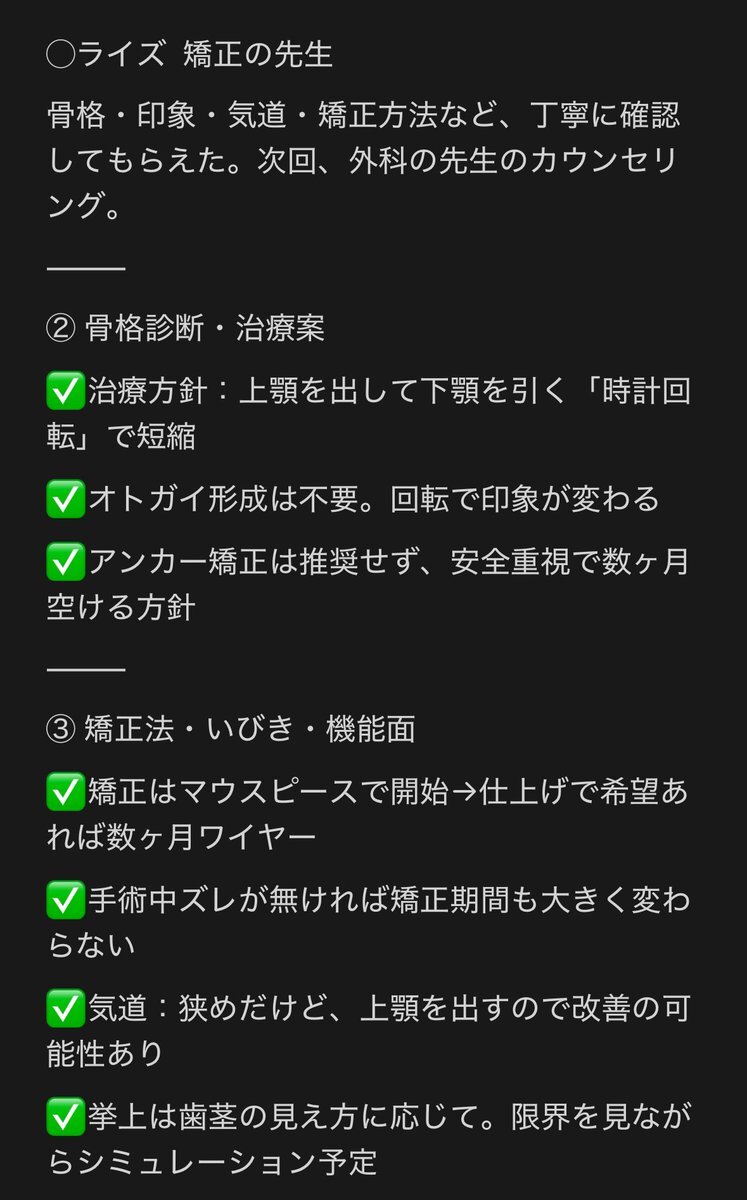Click the green checkmark beside 挙上は歯茎
747x1200 pixels.
click(64, 1116)
